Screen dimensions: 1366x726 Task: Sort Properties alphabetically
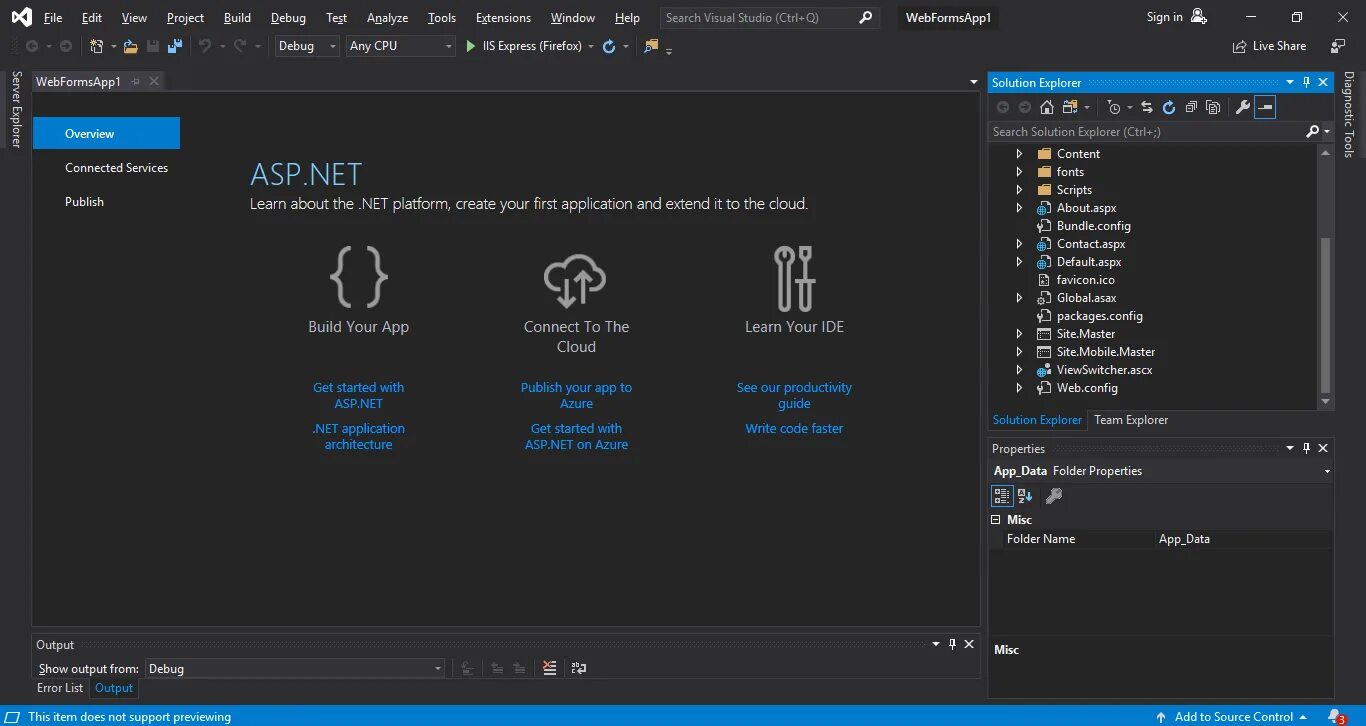1025,495
